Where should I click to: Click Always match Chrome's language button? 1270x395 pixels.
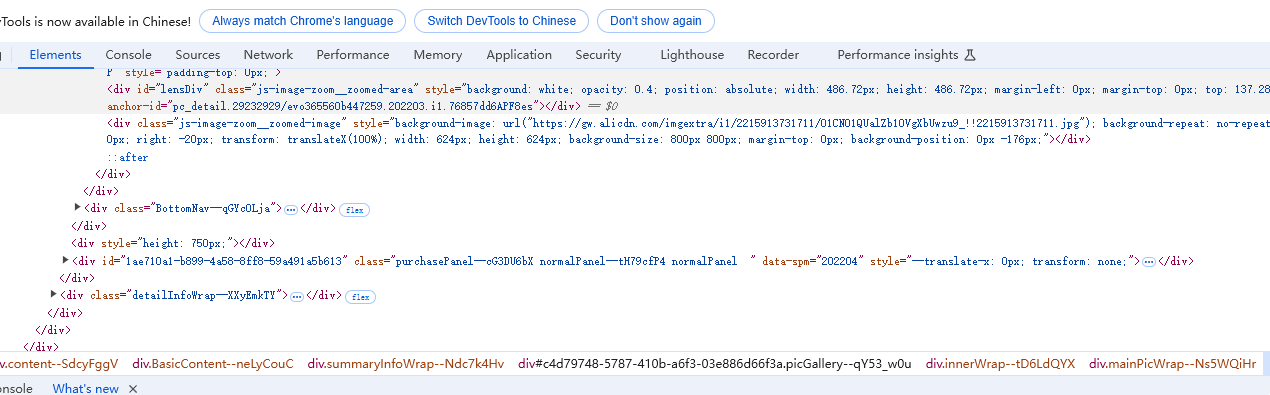pyautogui.click(x=303, y=20)
